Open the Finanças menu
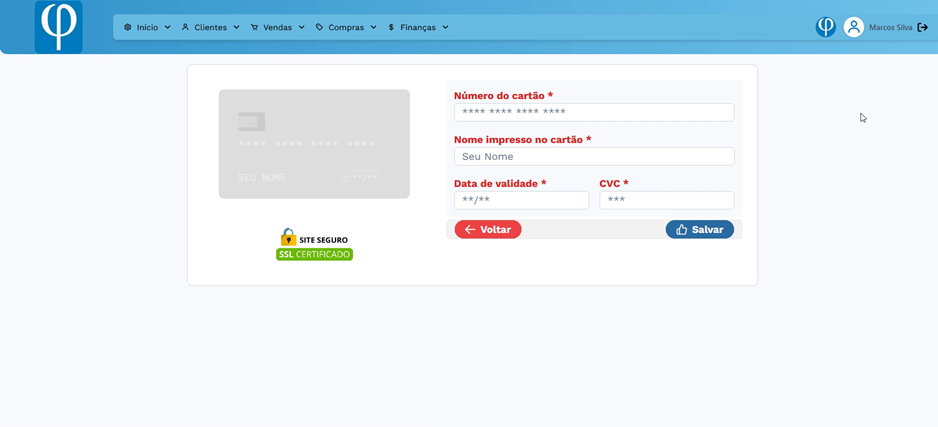 [x=418, y=27]
